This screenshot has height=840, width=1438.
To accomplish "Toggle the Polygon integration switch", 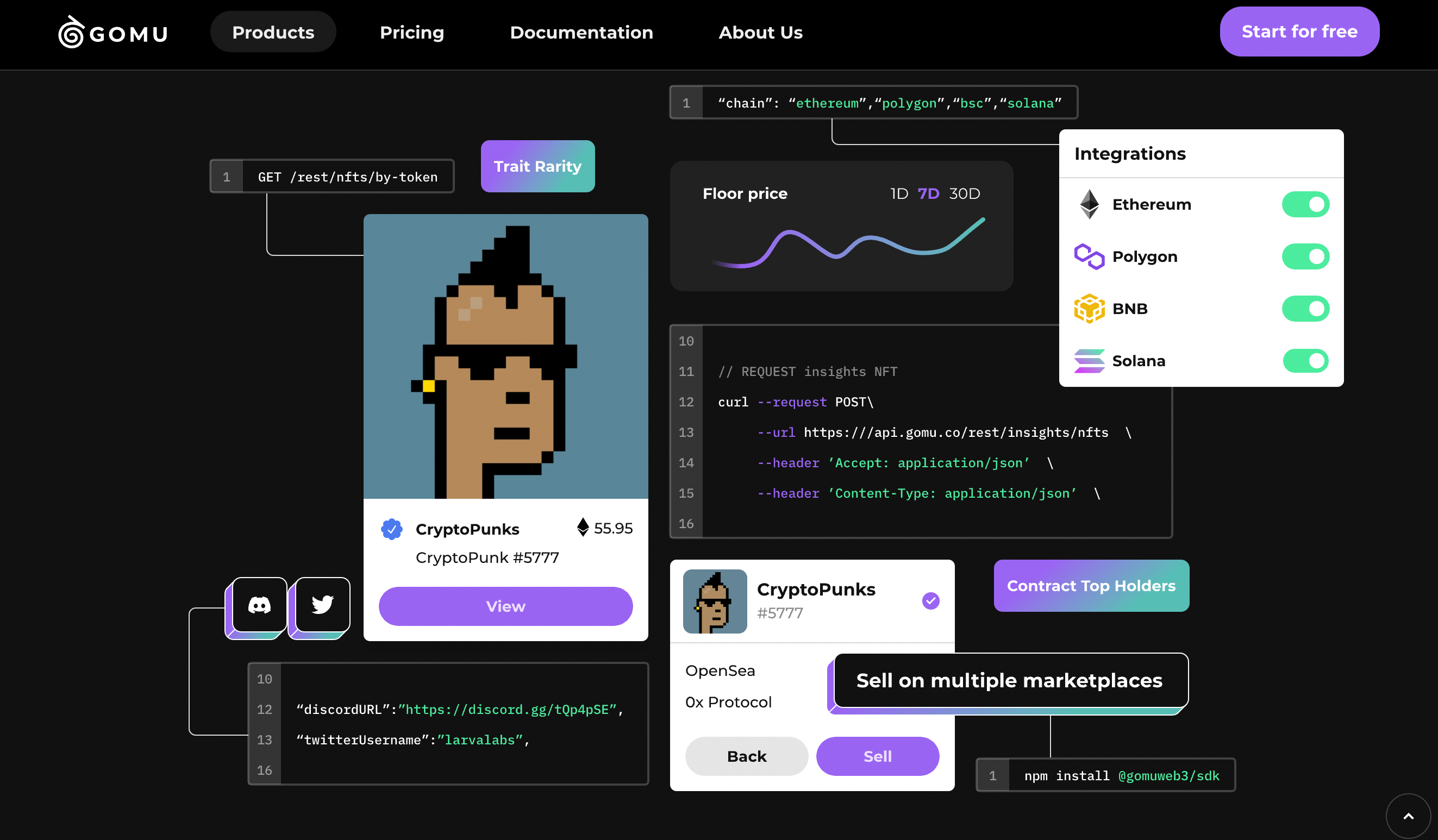I will (x=1305, y=256).
